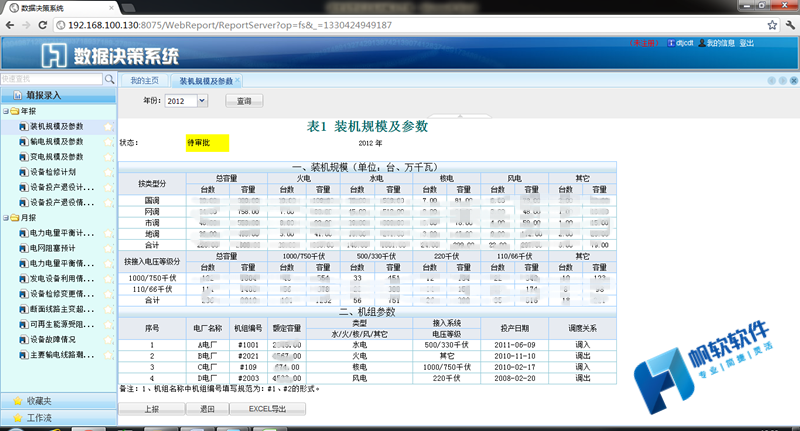Open 断面线路主变超... in the tree
800x431 pixels.
tap(62, 310)
